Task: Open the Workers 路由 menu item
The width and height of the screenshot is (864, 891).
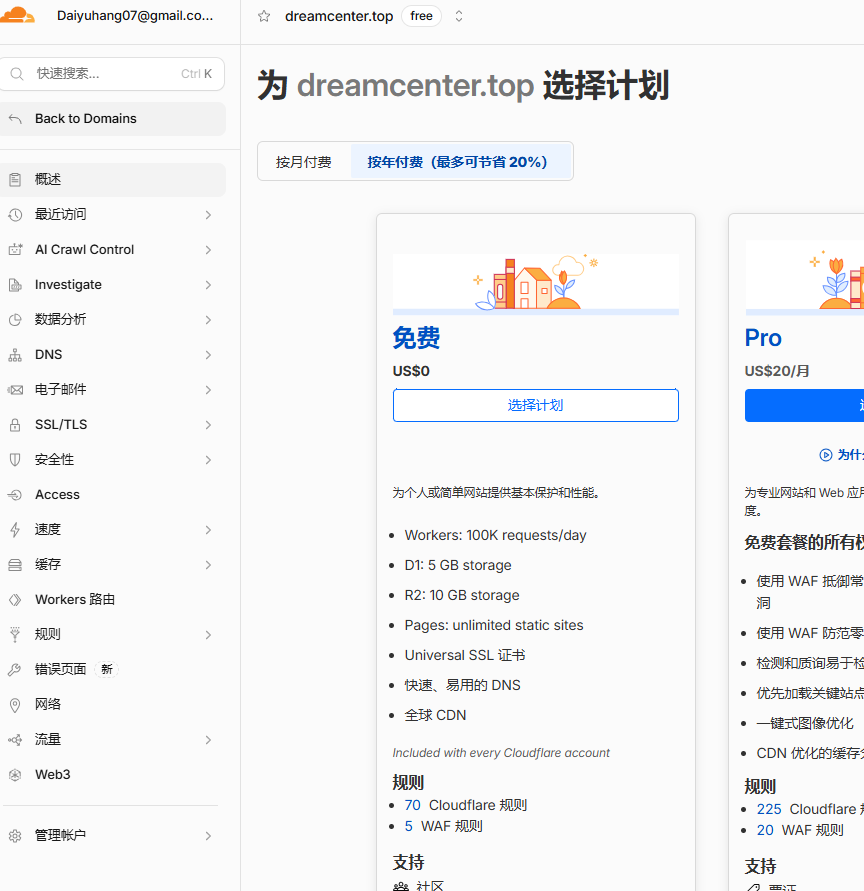Action: (x=113, y=600)
